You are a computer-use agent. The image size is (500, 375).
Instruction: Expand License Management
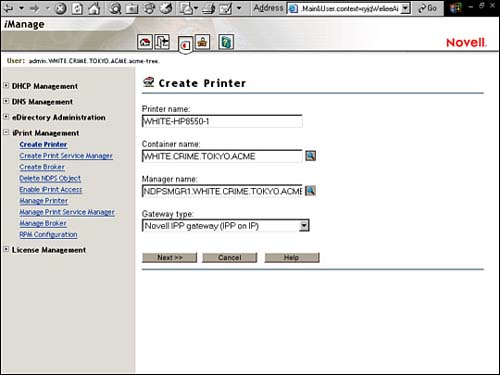click(6, 249)
